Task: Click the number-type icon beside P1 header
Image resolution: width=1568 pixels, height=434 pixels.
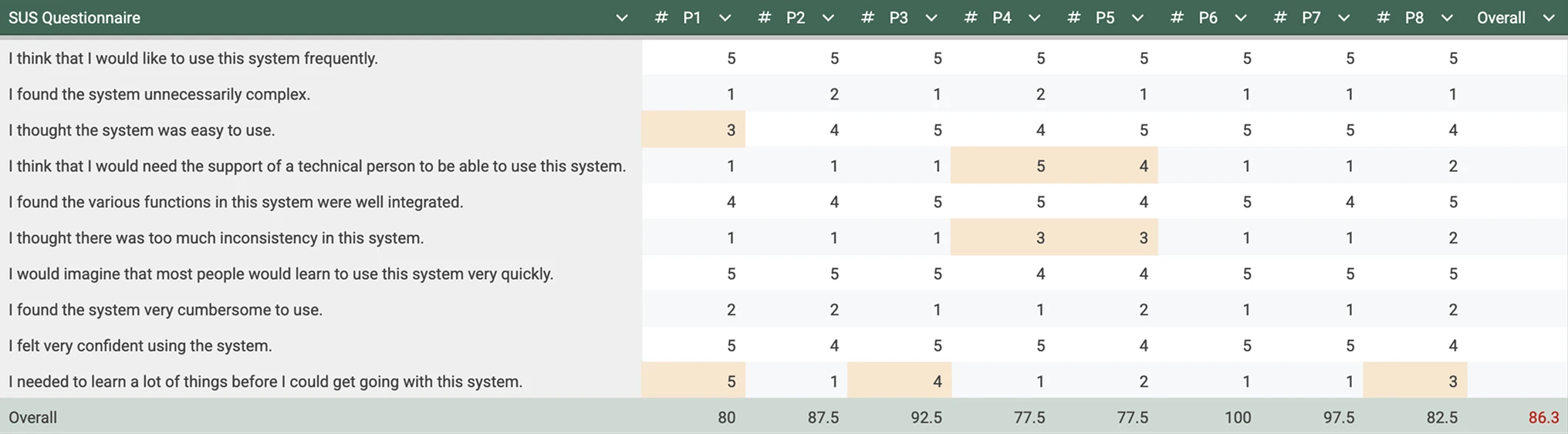Action: tap(661, 18)
